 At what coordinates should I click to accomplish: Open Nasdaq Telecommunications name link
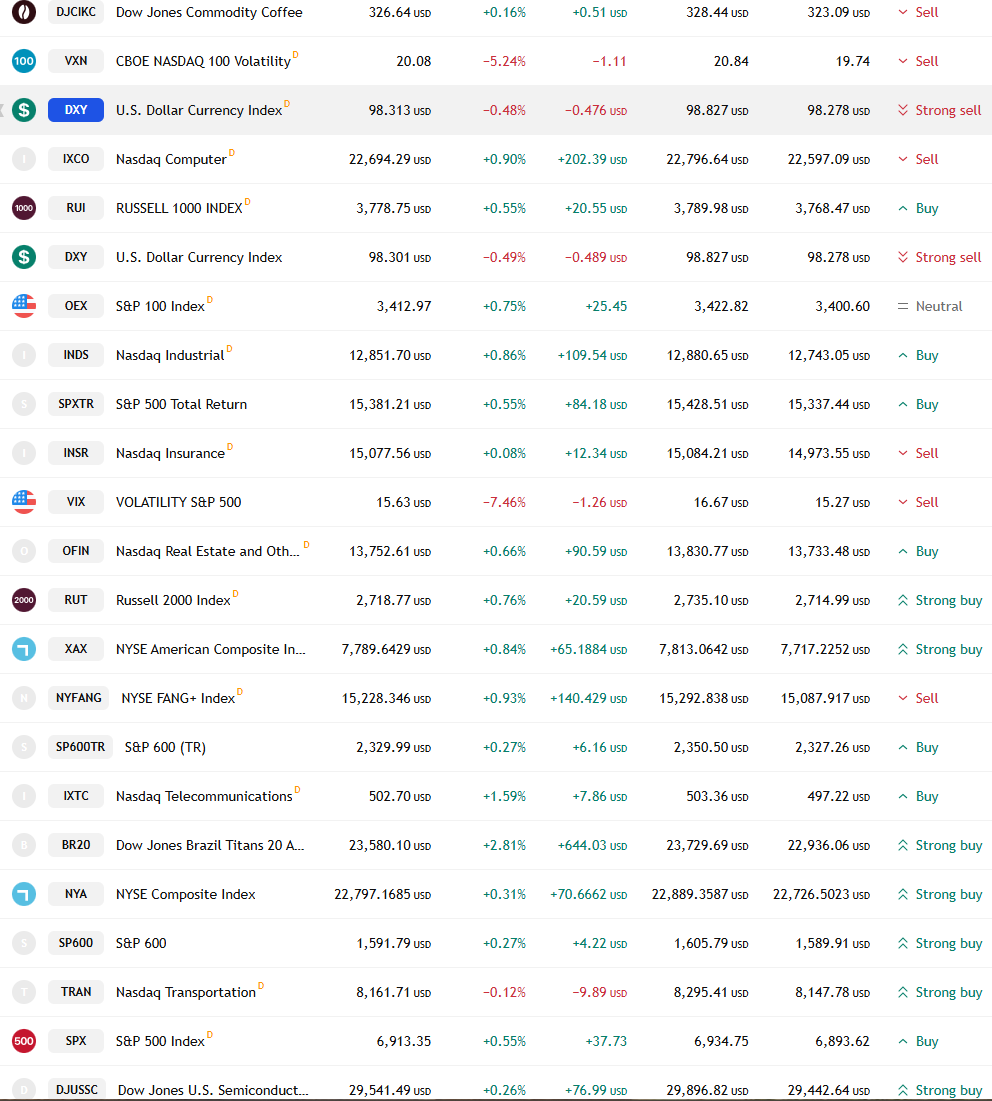pos(204,797)
